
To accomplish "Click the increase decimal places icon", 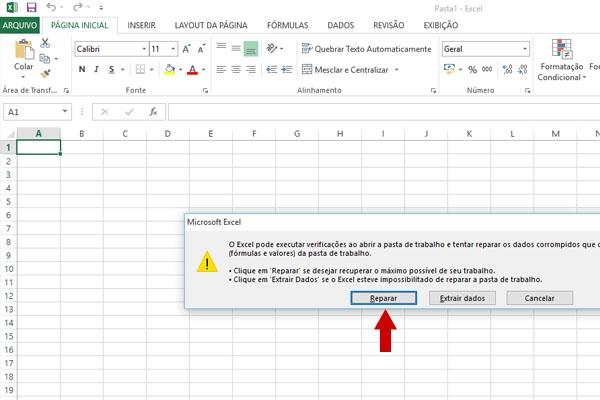I will click(x=507, y=69).
